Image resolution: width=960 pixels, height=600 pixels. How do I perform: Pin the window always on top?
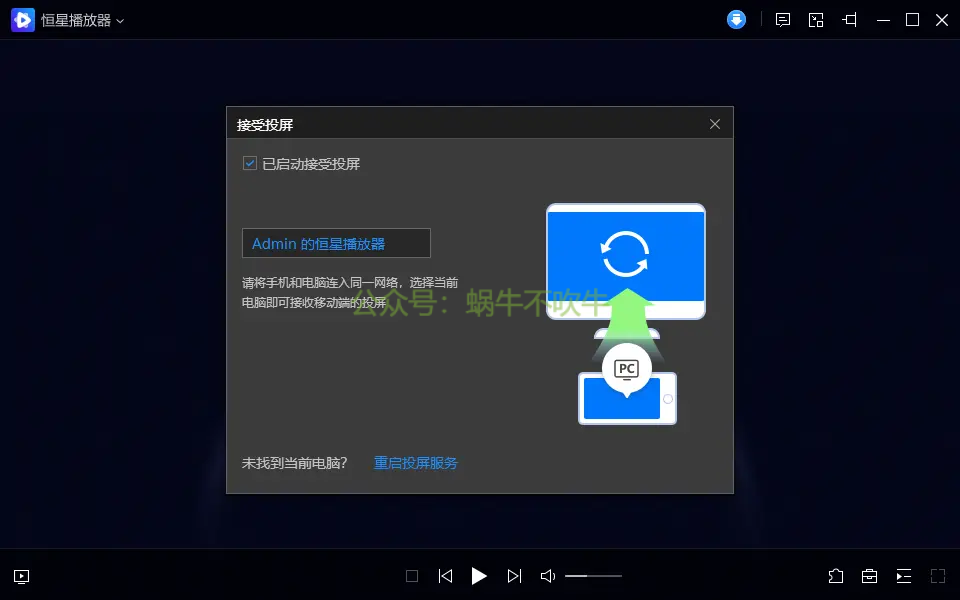click(849, 19)
